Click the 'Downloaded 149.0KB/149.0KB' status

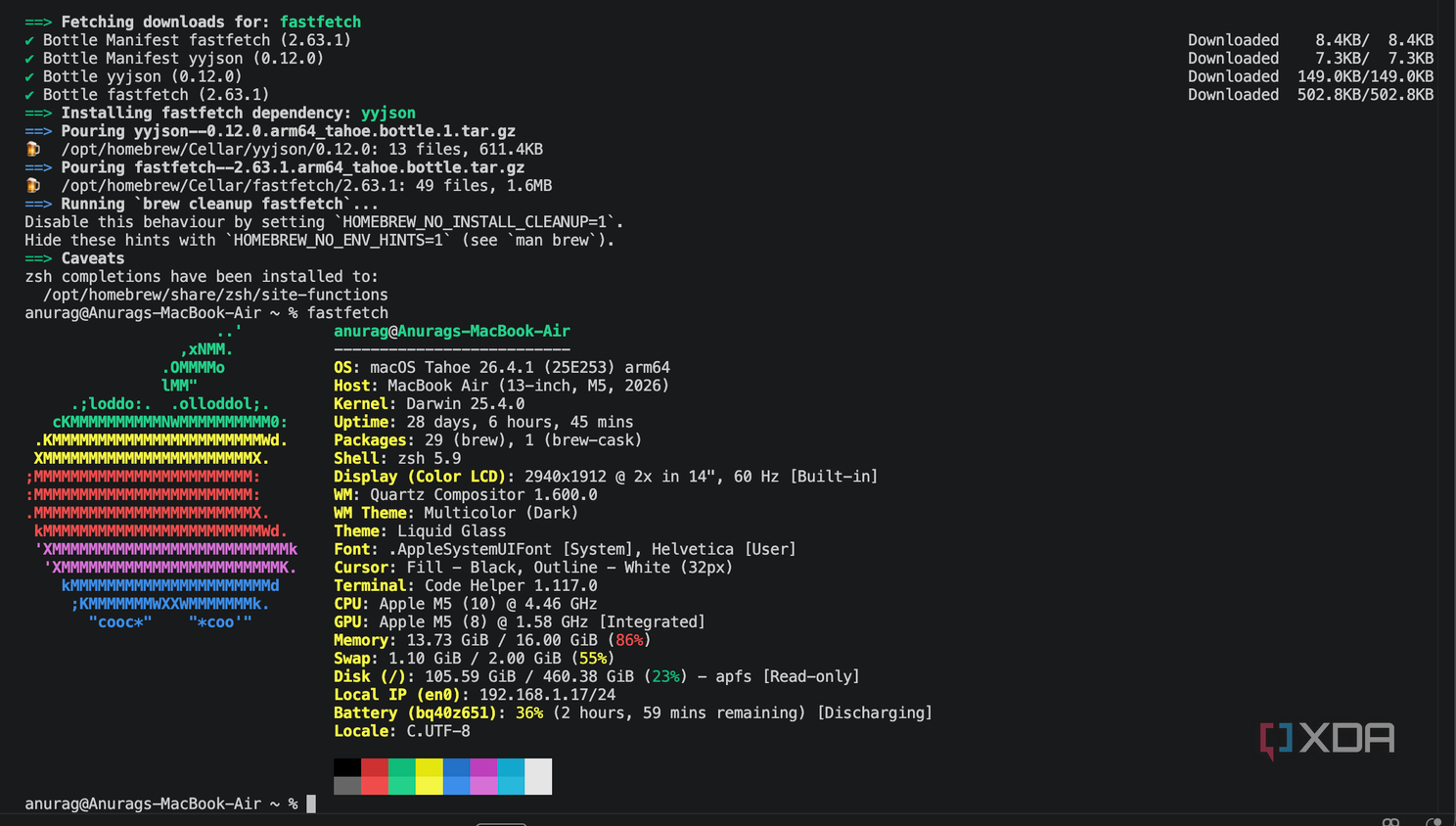coord(1310,76)
